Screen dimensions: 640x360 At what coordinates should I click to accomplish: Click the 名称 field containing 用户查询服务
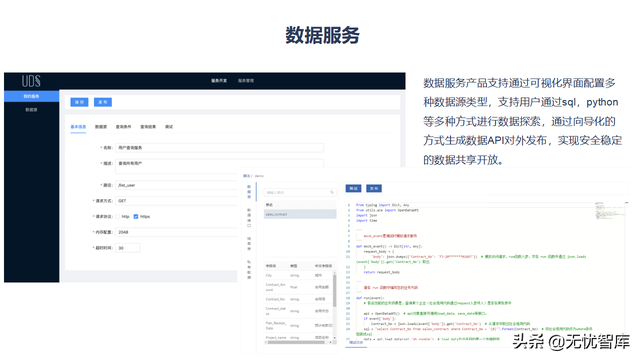(220, 148)
